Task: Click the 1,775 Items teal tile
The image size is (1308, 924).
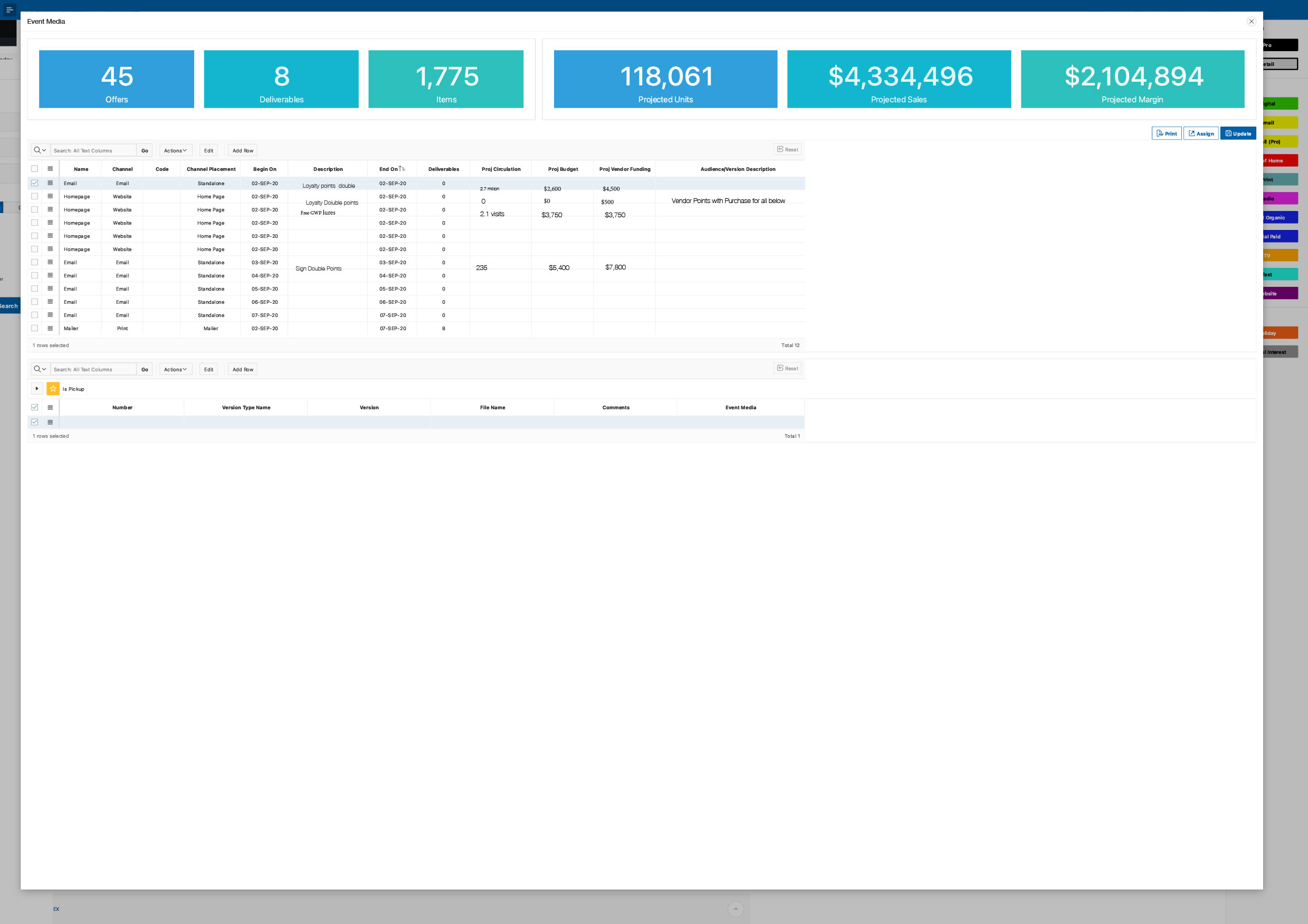Action: (445, 79)
